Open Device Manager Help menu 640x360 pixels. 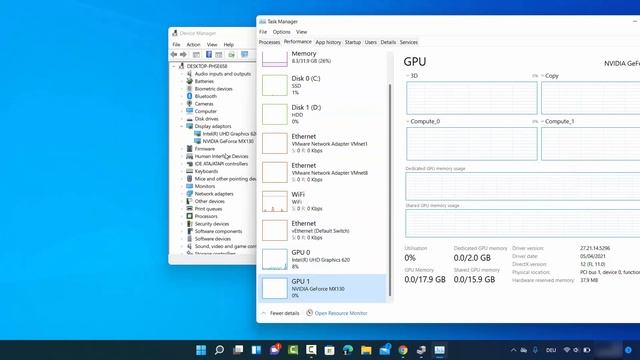click(229, 44)
